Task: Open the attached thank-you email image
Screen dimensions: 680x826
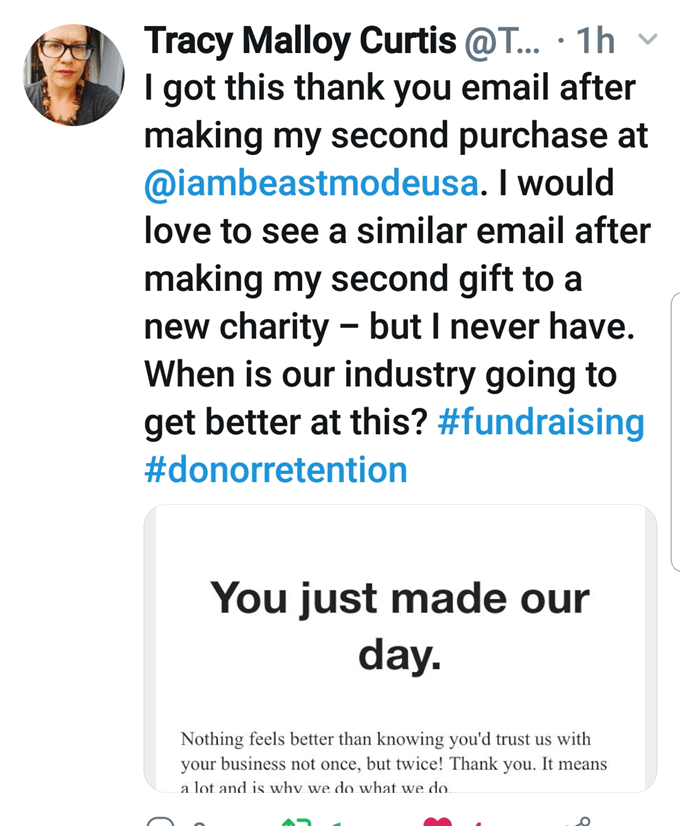Action: point(400,648)
